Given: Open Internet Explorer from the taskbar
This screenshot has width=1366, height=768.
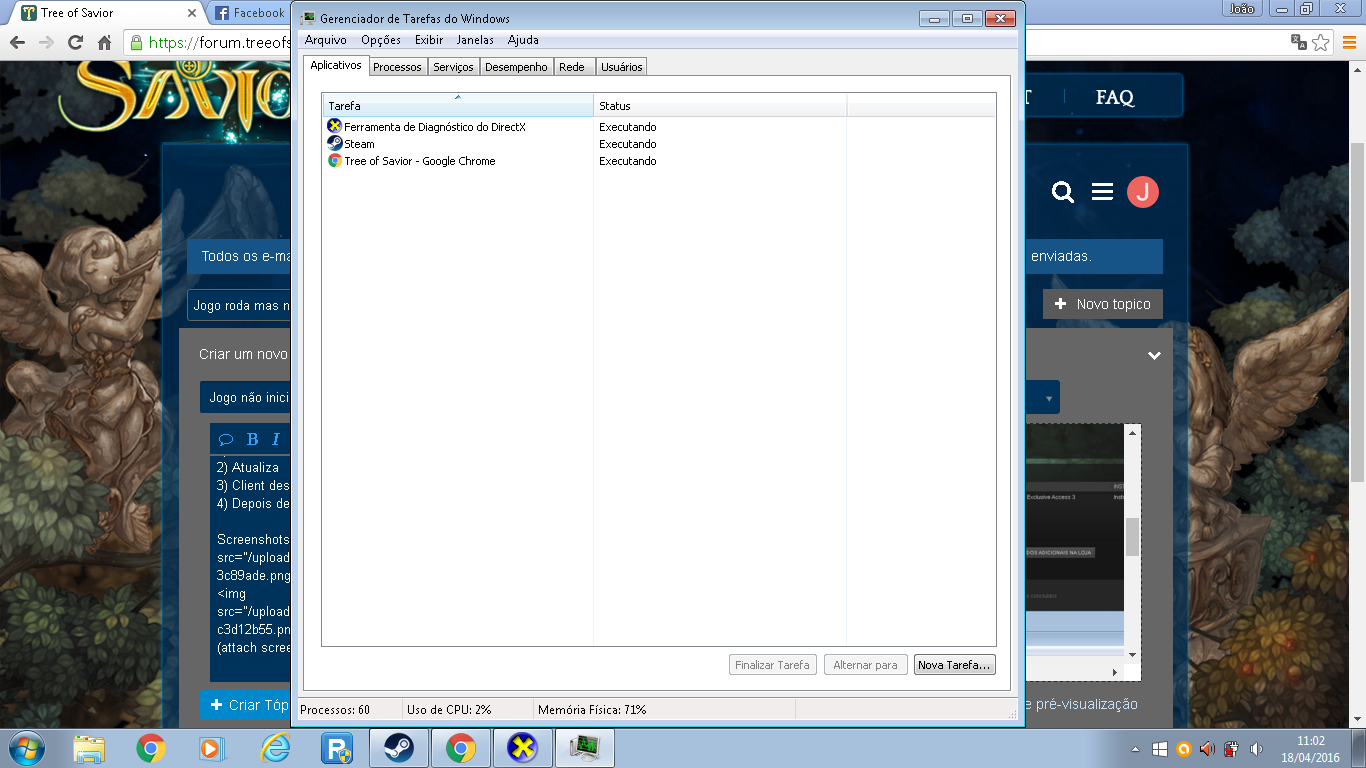Looking at the screenshot, I should click(275, 748).
